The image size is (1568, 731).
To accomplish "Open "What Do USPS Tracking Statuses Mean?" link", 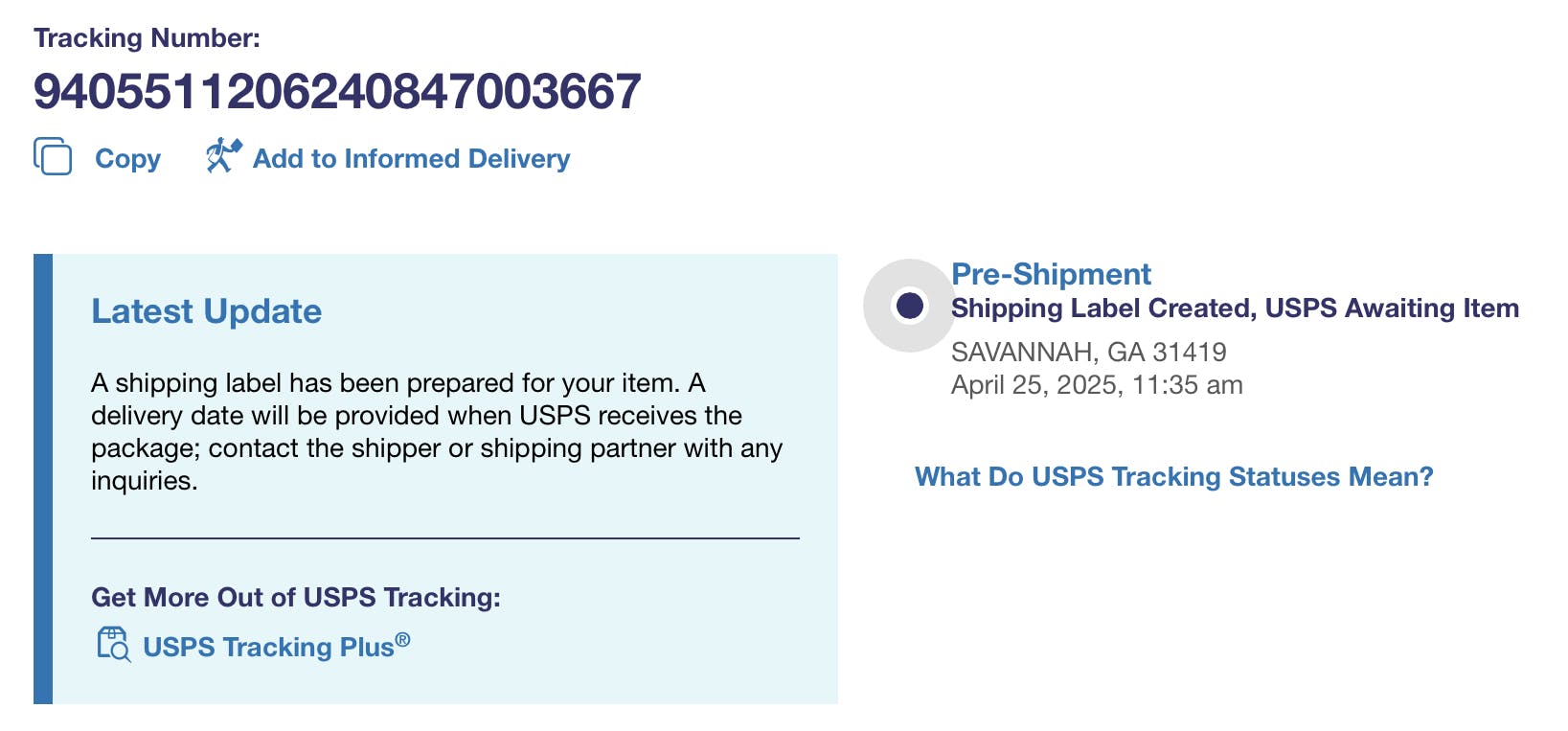I will 1173,477.
